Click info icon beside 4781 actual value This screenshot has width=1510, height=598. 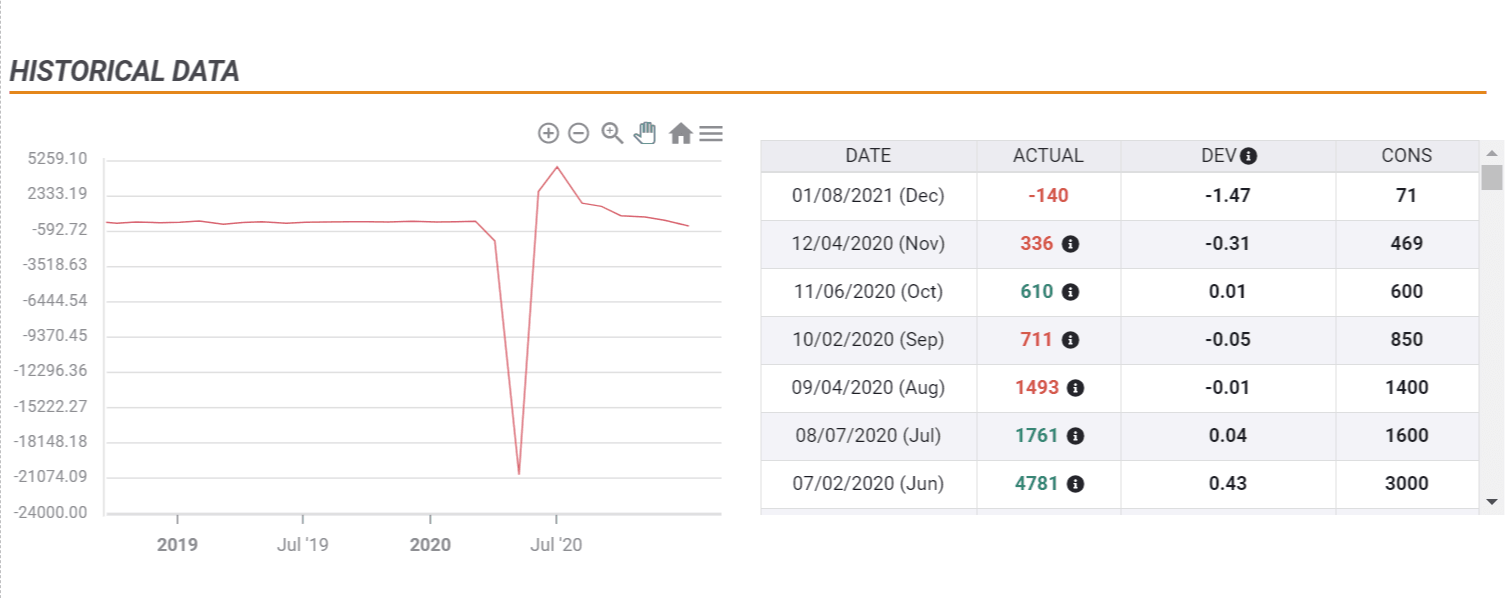point(1075,484)
